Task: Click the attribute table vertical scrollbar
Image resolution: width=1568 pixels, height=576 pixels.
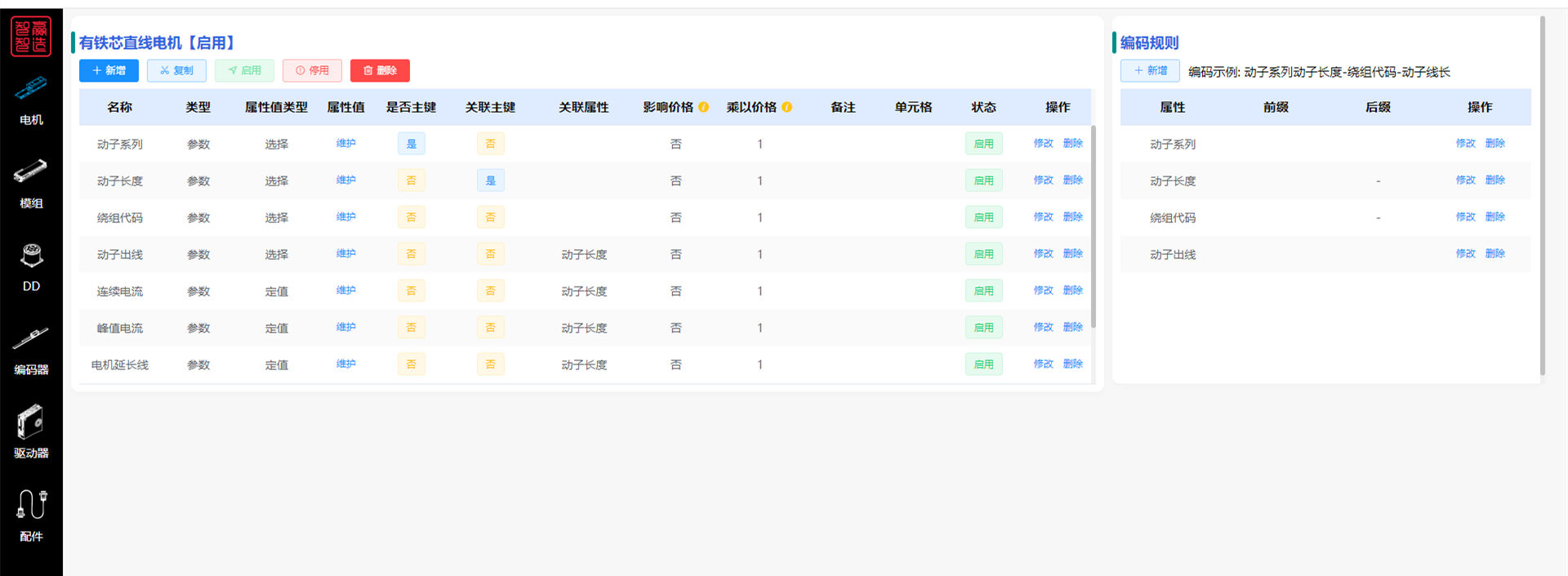Action: [x=1094, y=229]
